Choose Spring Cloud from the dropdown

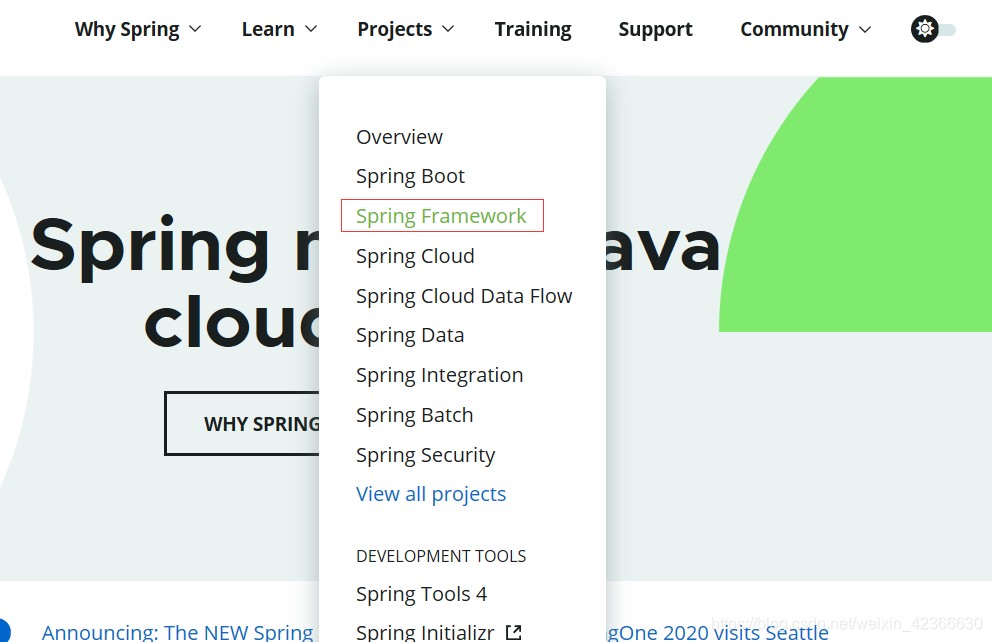[x=415, y=256]
